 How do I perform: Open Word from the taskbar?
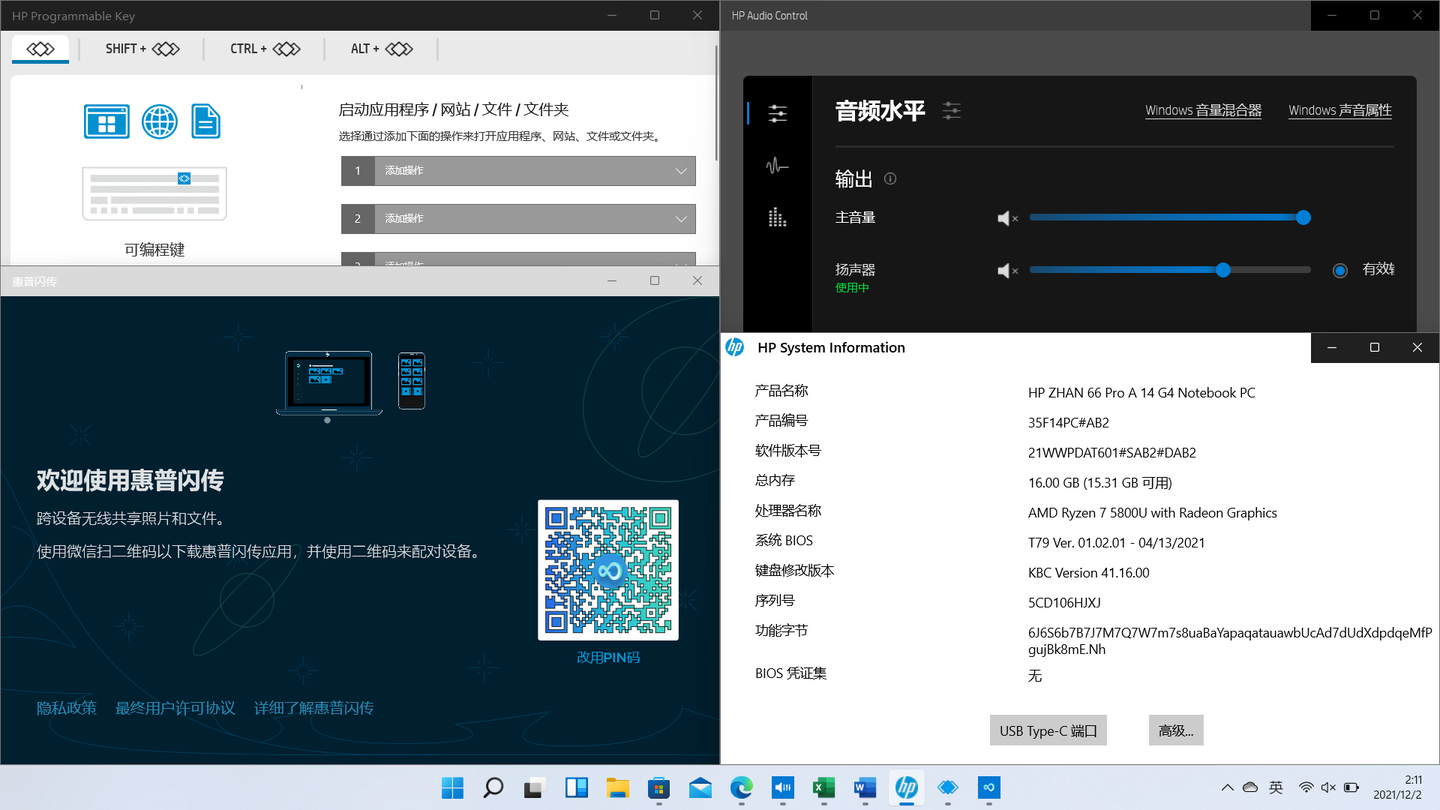click(865, 788)
